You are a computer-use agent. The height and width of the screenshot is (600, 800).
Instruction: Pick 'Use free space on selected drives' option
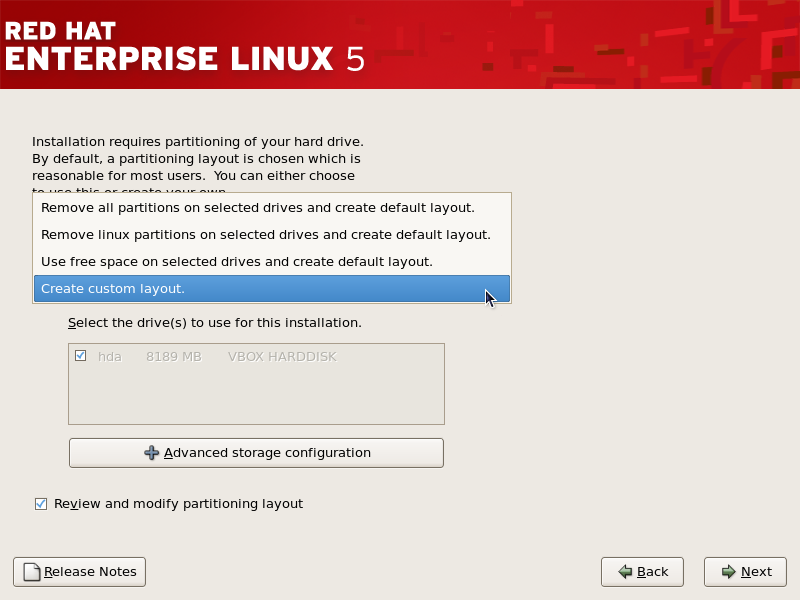click(x=272, y=262)
